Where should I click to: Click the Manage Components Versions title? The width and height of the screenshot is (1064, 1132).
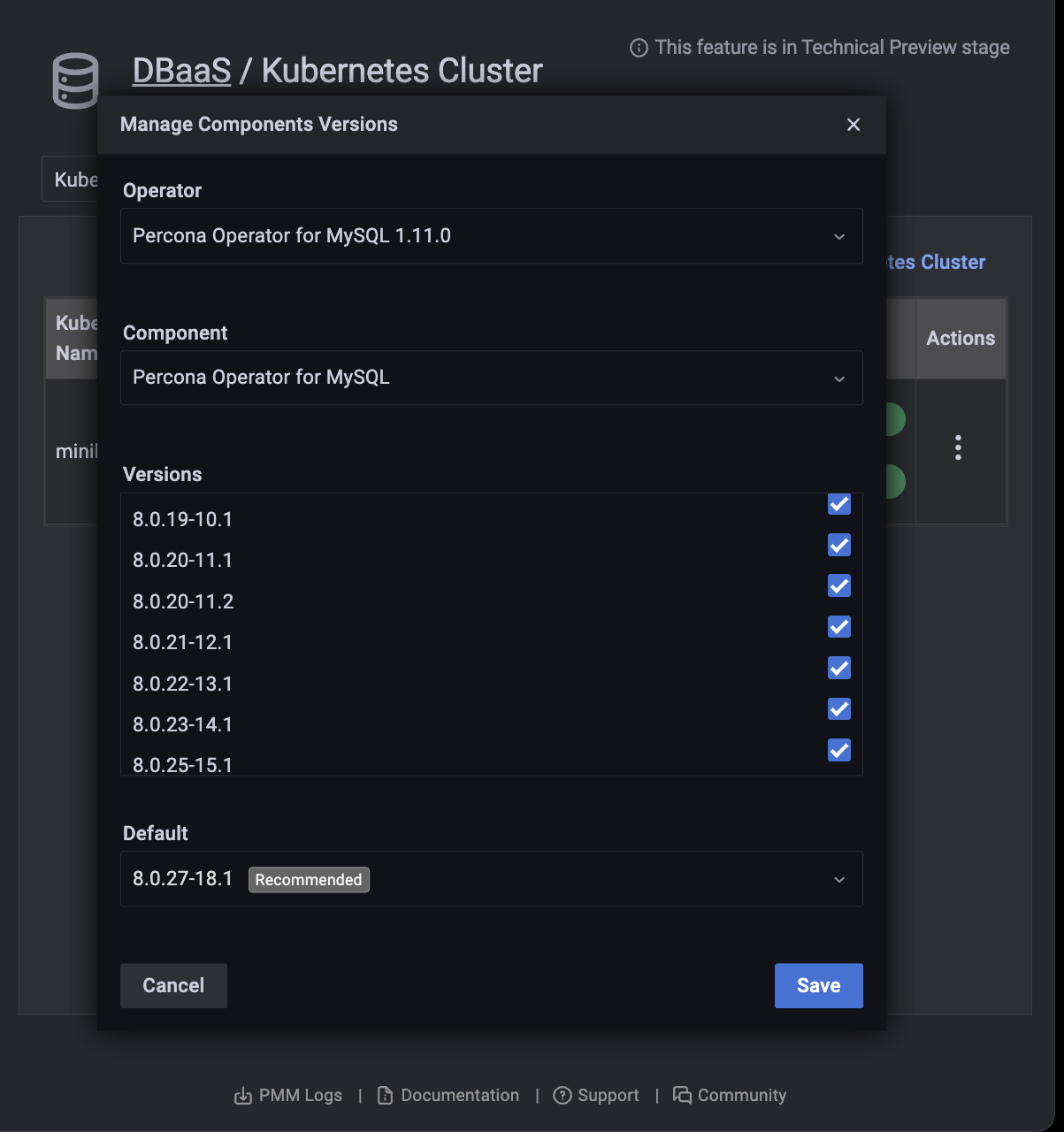tap(259, 125)
